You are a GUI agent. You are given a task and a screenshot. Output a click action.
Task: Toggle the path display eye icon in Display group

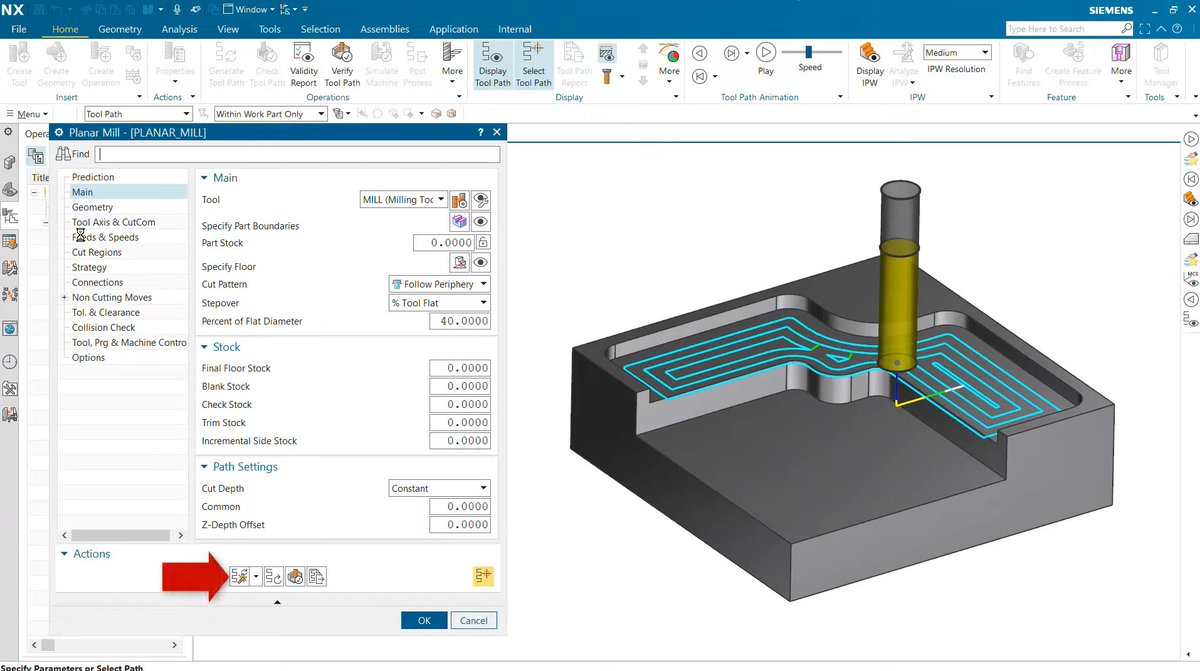[x=606, y=52]
